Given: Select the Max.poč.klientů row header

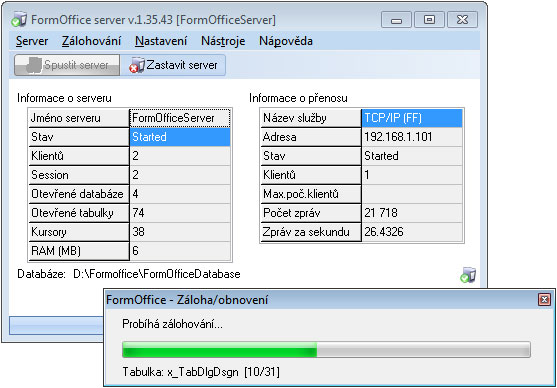Looking at the screenshot, I should (311, 194).
